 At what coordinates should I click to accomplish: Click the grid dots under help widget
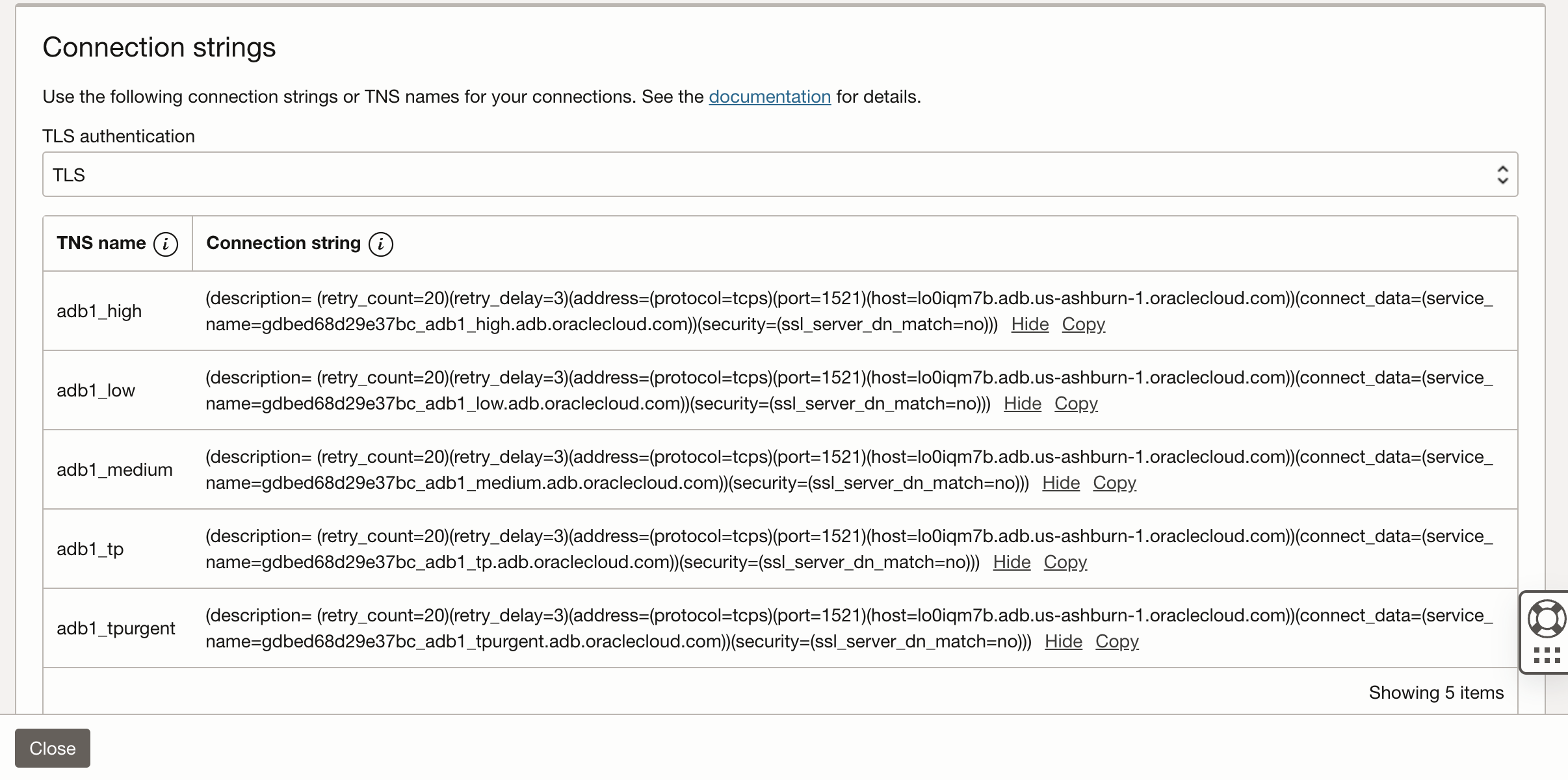coord(1547,655)
